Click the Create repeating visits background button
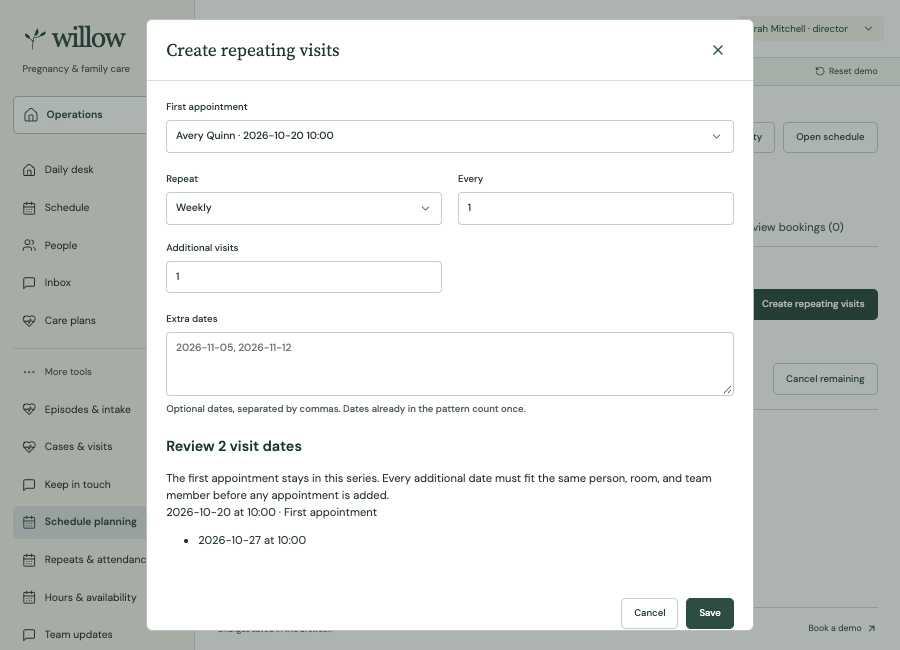Viewport: 900px width, 650px height. pos(815,304)
